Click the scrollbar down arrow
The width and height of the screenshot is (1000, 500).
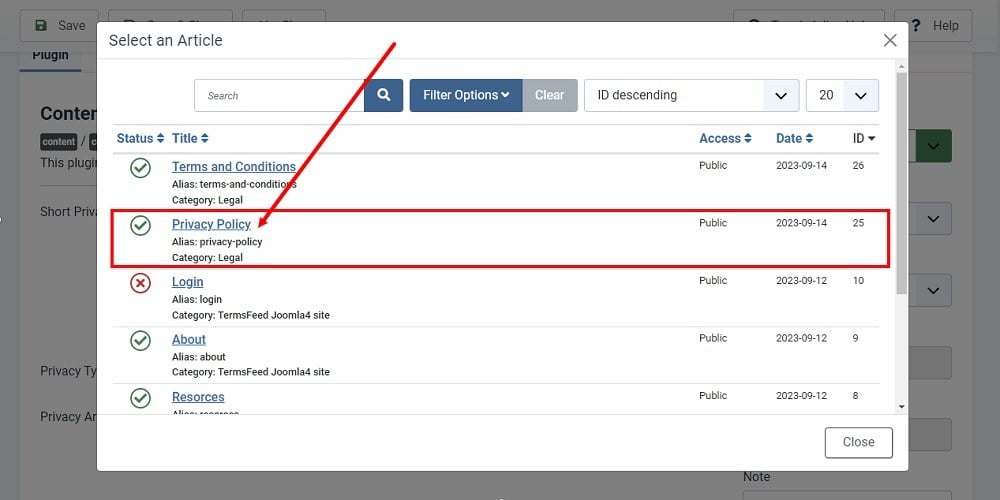[901, 406]
